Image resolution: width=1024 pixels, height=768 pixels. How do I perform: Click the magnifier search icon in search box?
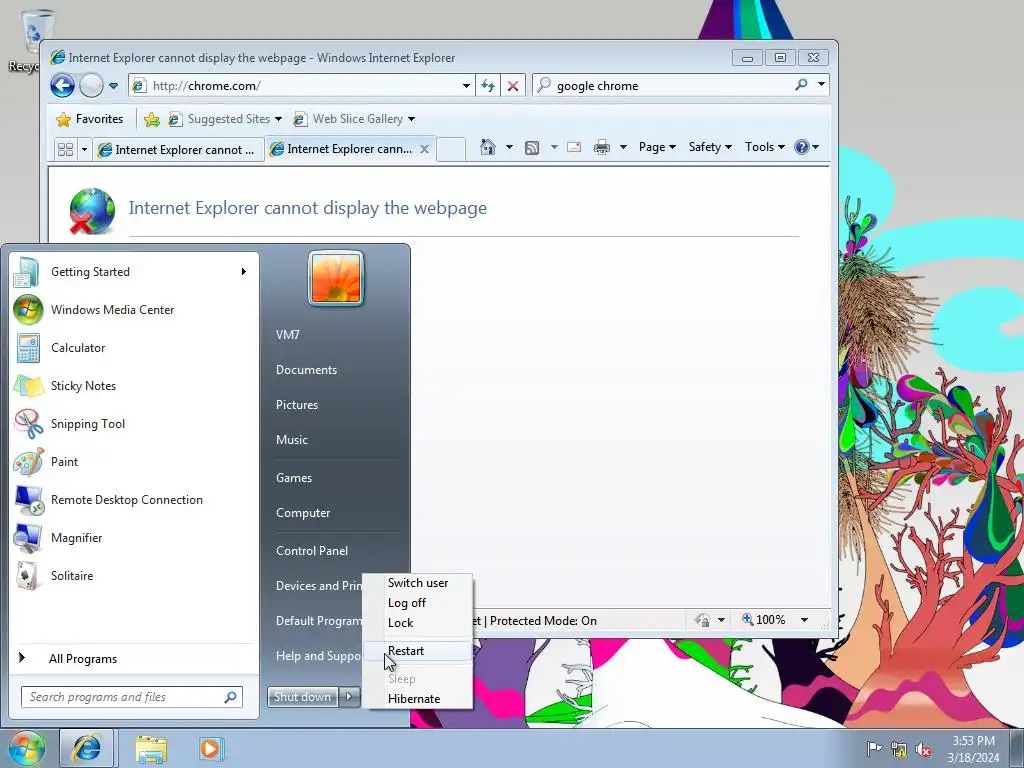[x=801, y=85]
